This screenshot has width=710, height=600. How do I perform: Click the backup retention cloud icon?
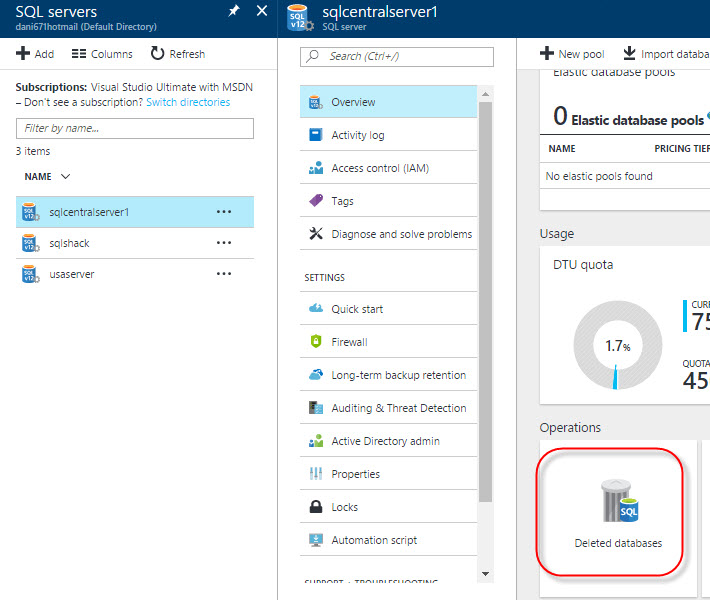[316, 374]
